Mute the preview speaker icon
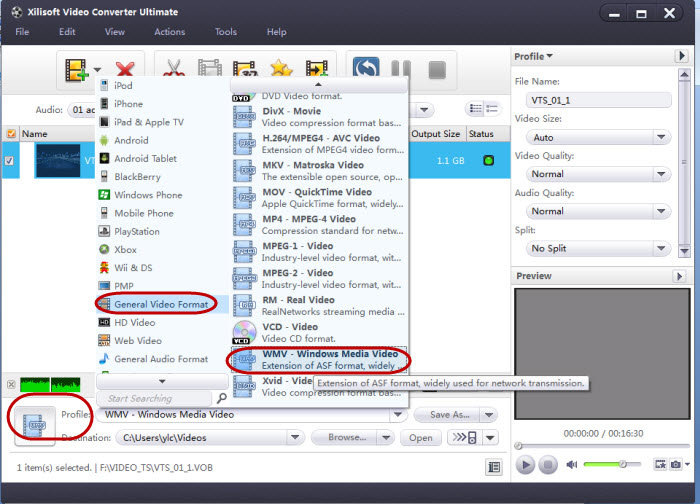Image resolution: width=700 pixels, height=504 pixels. point(572,465)
